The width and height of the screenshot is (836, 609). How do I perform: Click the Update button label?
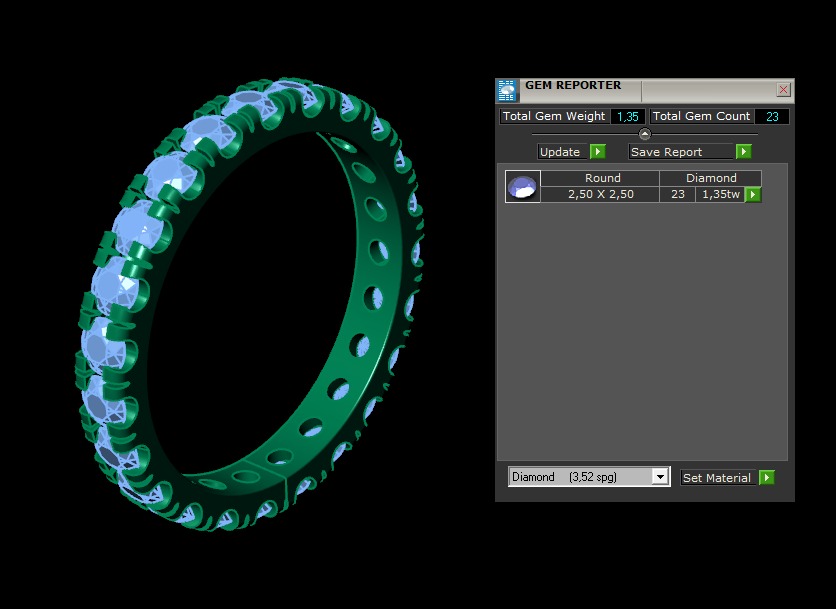pyautogui.click(x=560, y=152)
